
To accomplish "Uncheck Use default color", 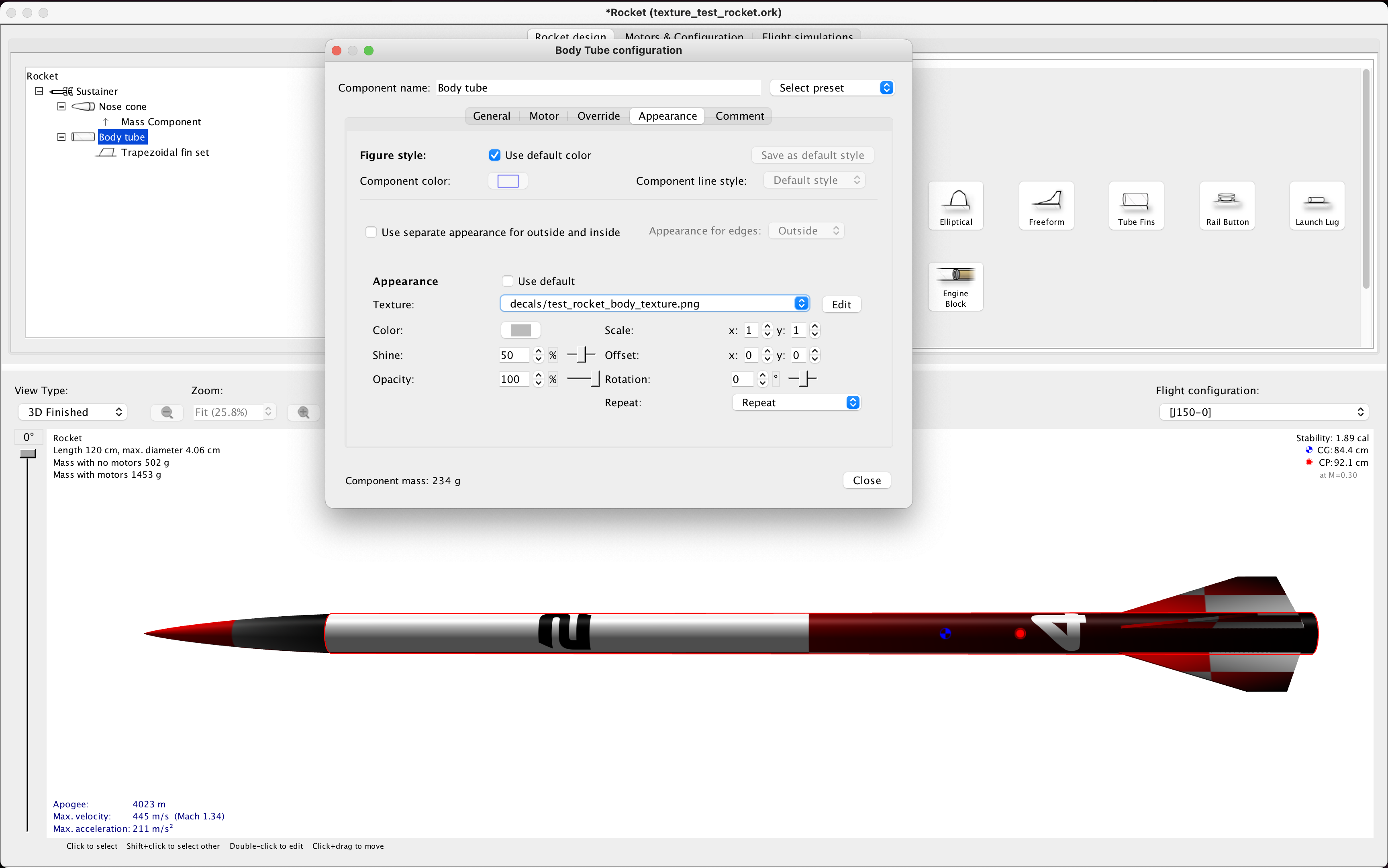I will click(x=496, y=155).
